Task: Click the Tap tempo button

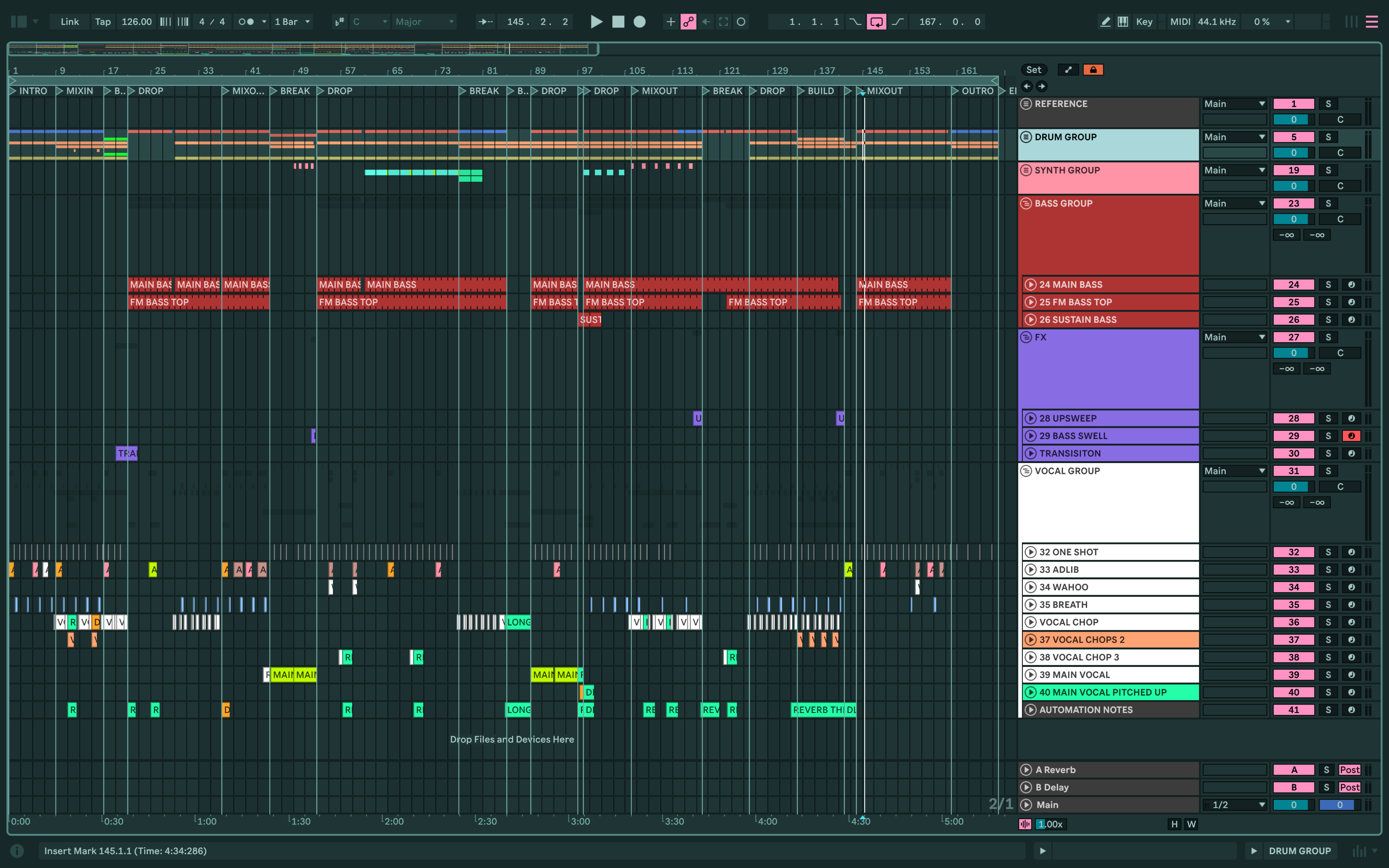Action: point(103,22)
